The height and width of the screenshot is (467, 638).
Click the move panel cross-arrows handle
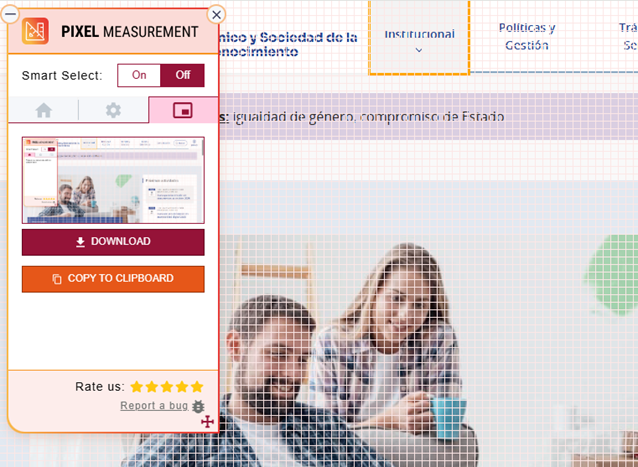tap(208, 421)
